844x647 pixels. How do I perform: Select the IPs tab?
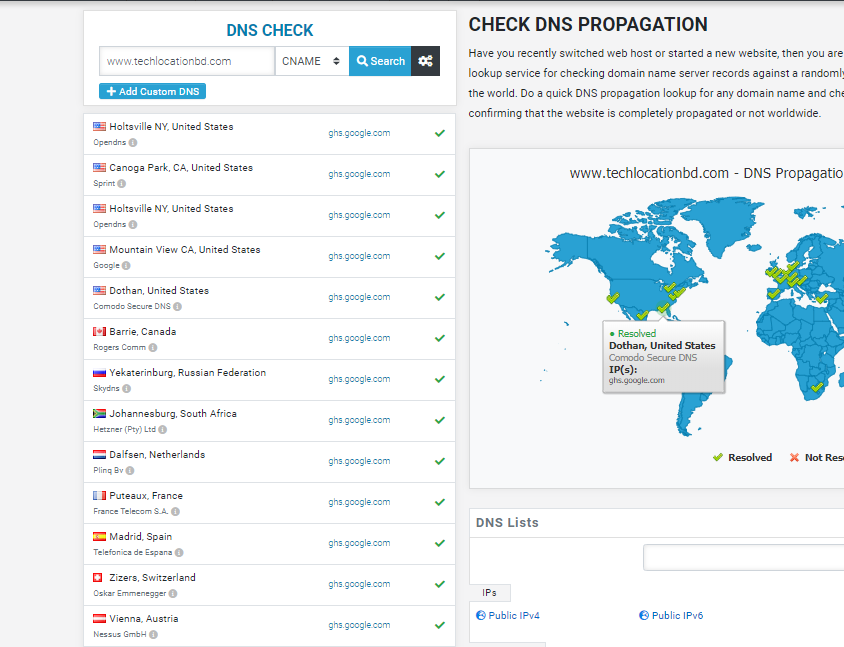[489, 593]
